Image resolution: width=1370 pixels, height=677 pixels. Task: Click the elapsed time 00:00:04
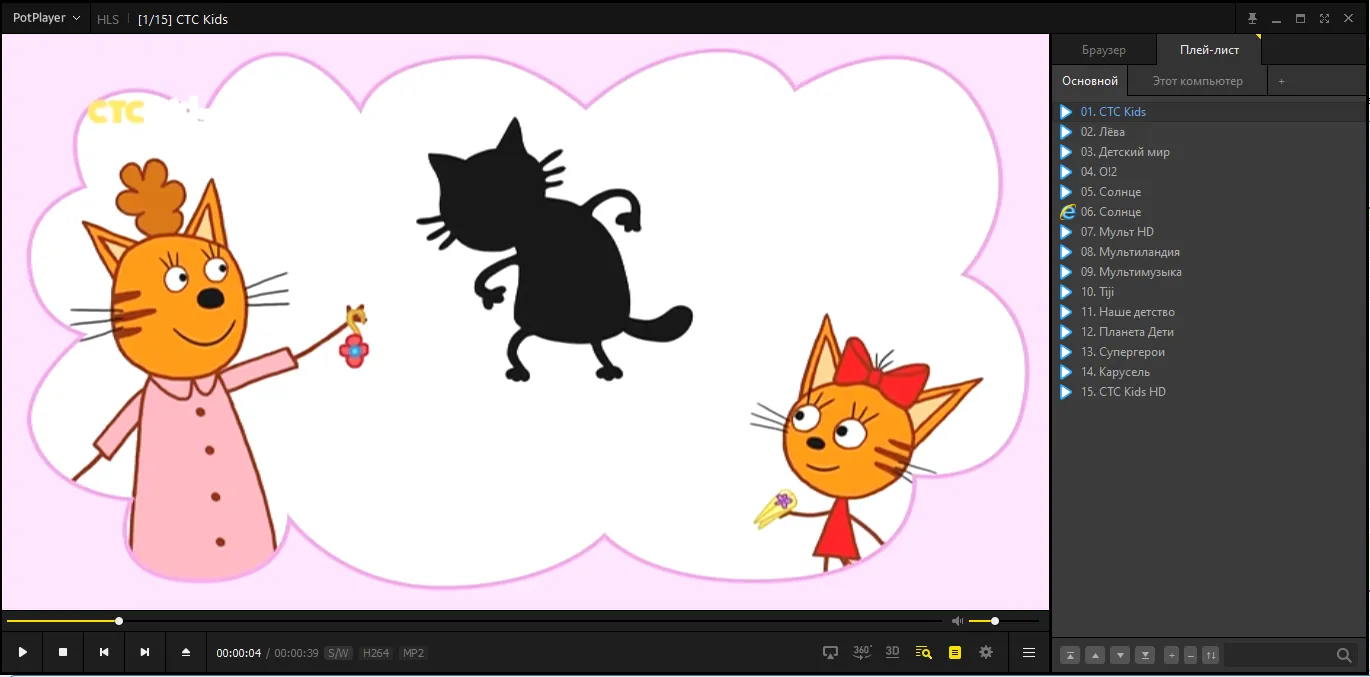point(239,653)
